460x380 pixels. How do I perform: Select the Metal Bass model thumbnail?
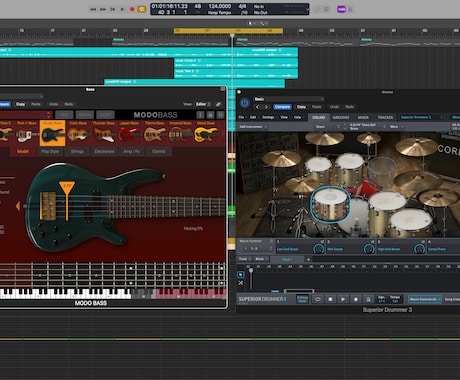point(206,133)
